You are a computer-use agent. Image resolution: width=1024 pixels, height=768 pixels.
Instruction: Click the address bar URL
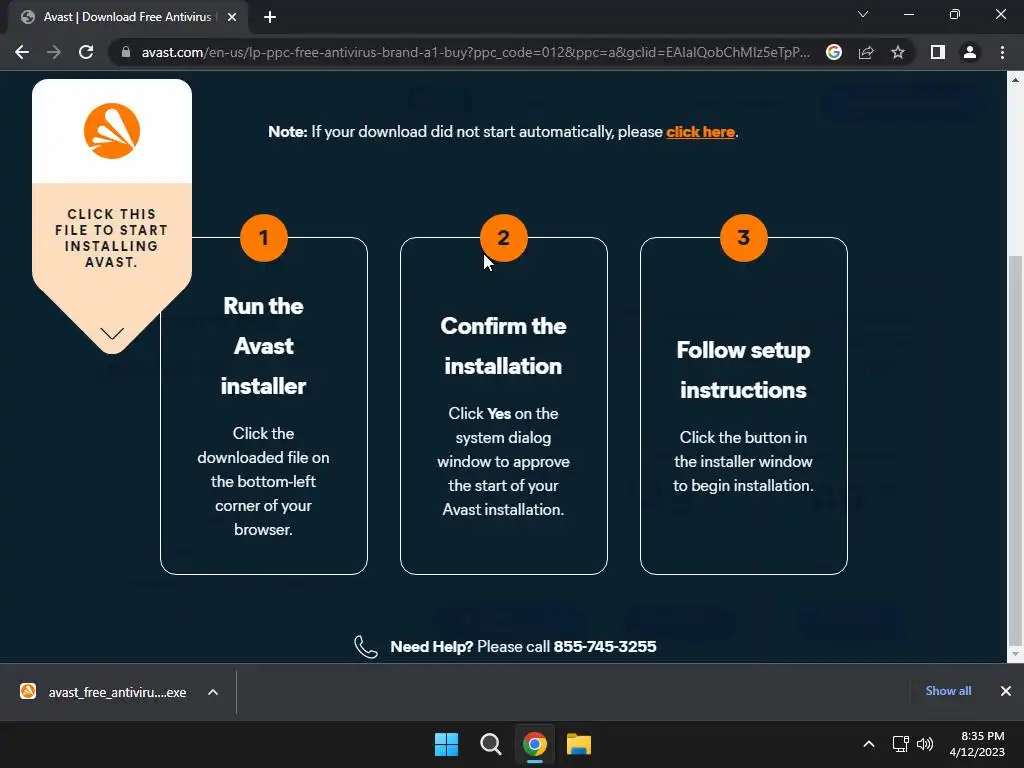tap(475, 52)
